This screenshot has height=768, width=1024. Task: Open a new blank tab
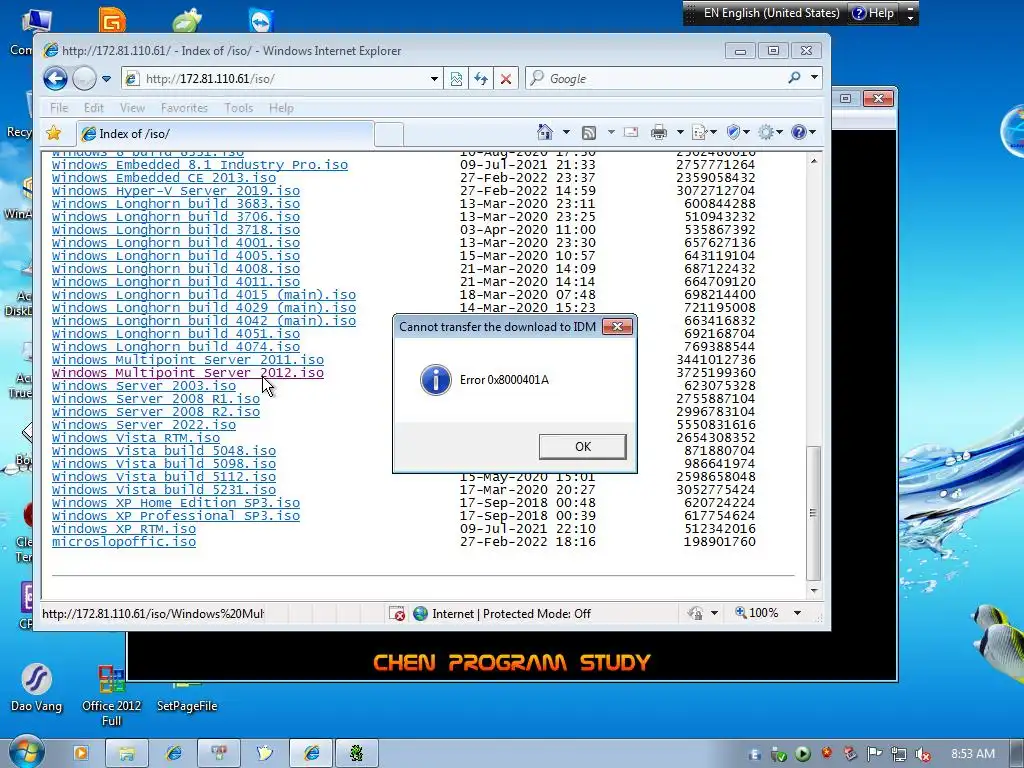click(389, 135)
